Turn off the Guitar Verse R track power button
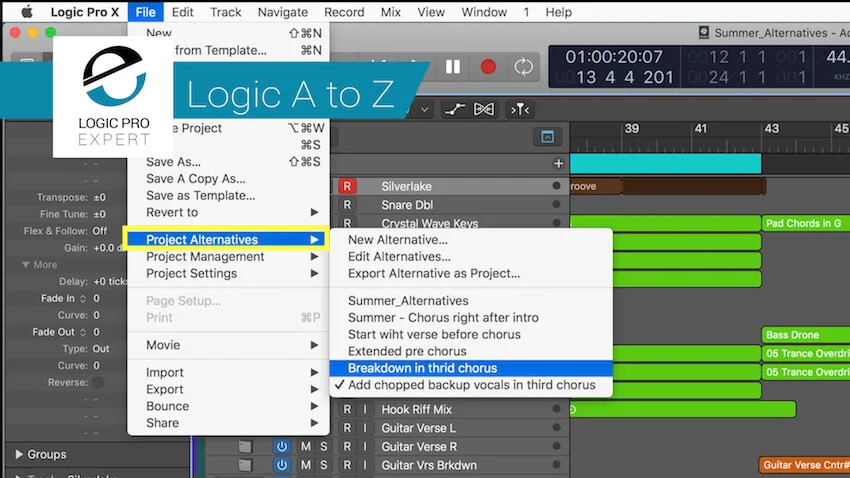This screenshot has width=850, height=478. (x=281, y=447)
